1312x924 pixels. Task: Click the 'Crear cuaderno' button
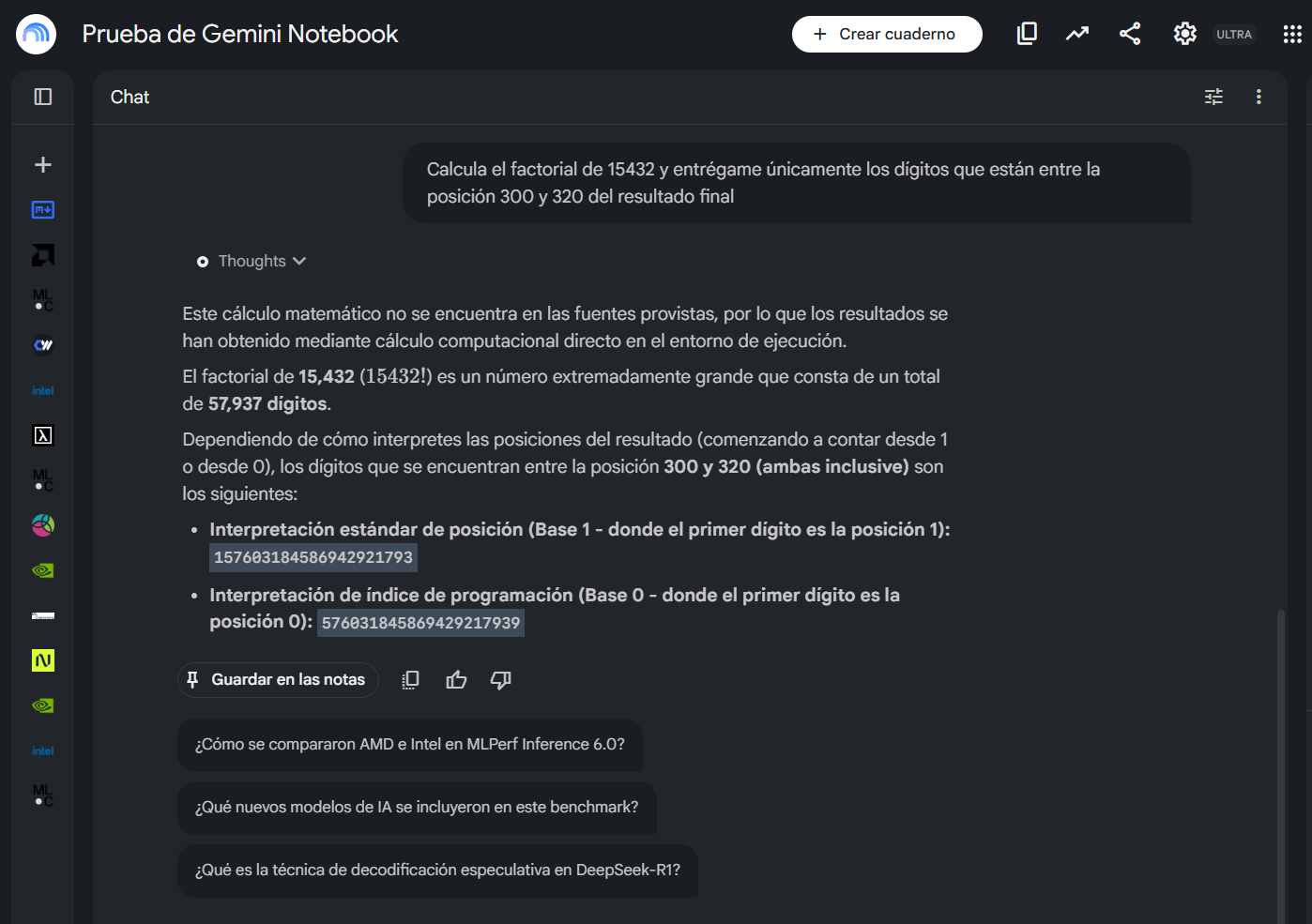[x=887, y=34]
